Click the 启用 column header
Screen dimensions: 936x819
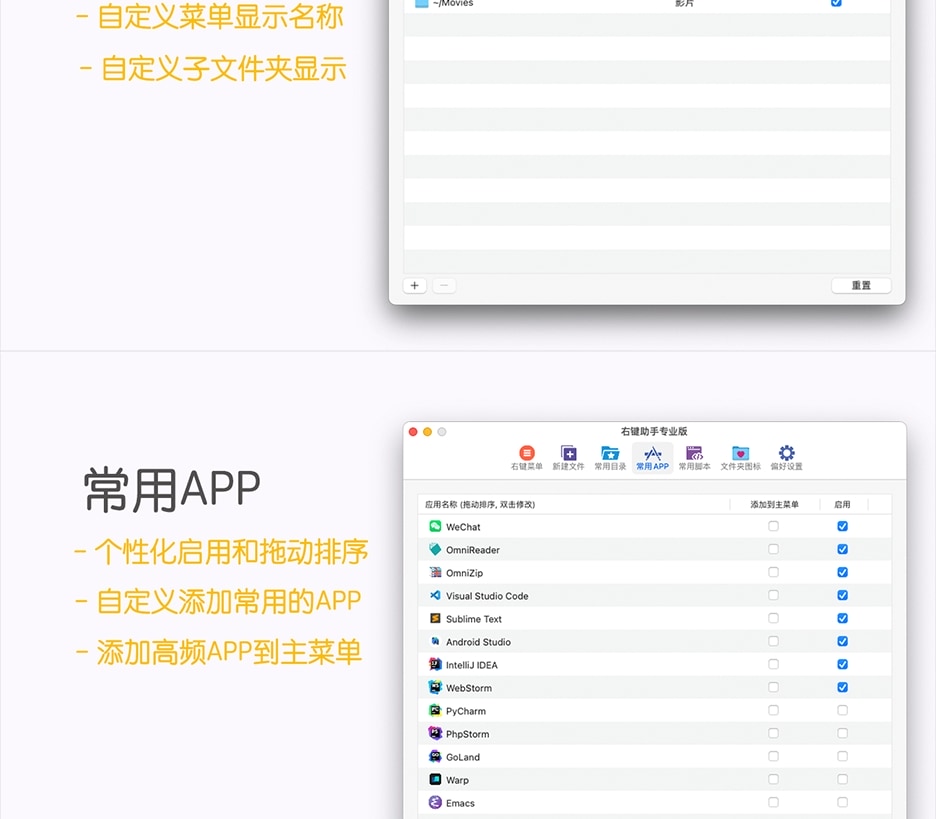point(842,504)
